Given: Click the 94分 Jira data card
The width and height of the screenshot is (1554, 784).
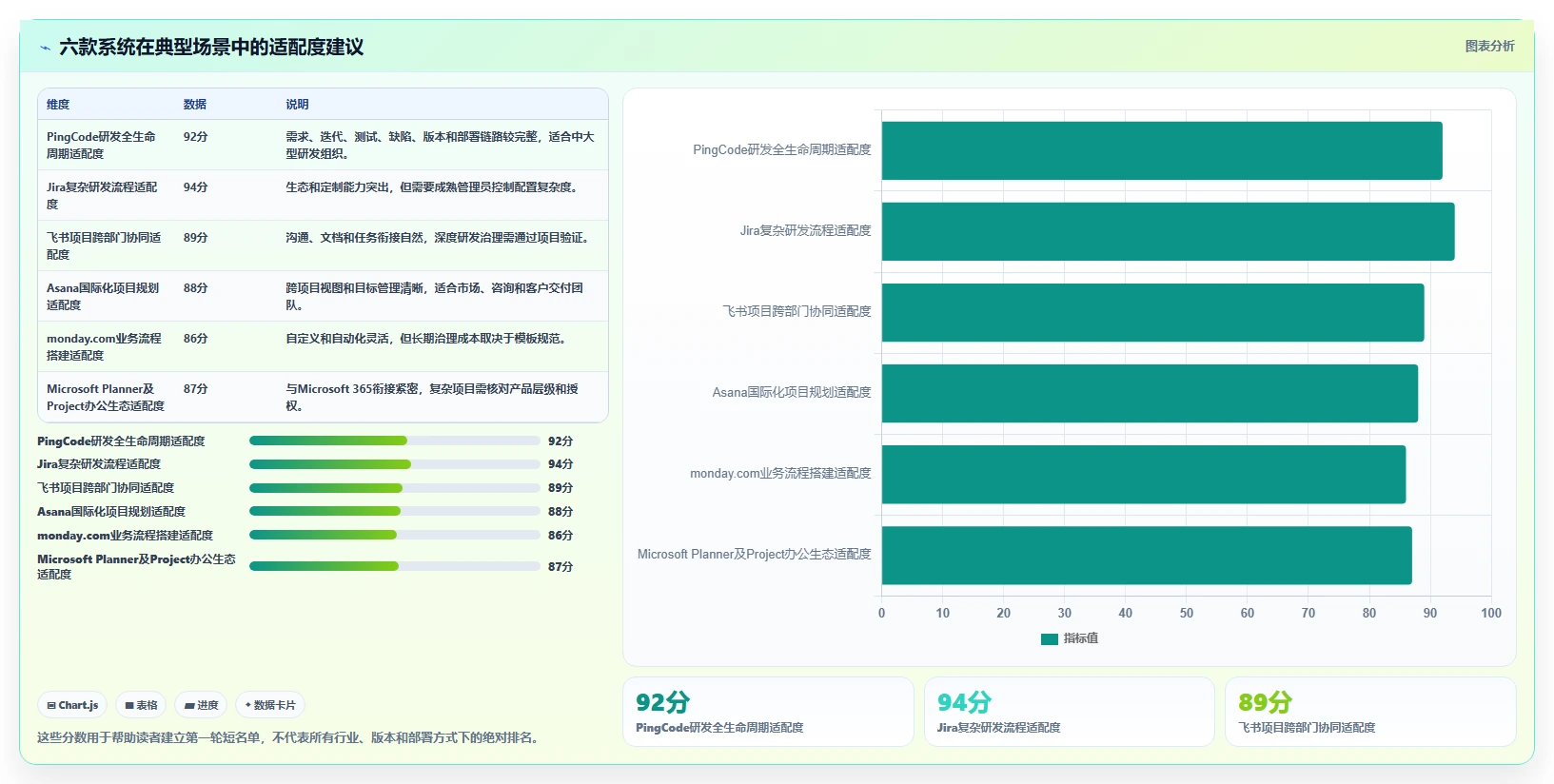Looking at the screenshot, I should coord(1070,712).
